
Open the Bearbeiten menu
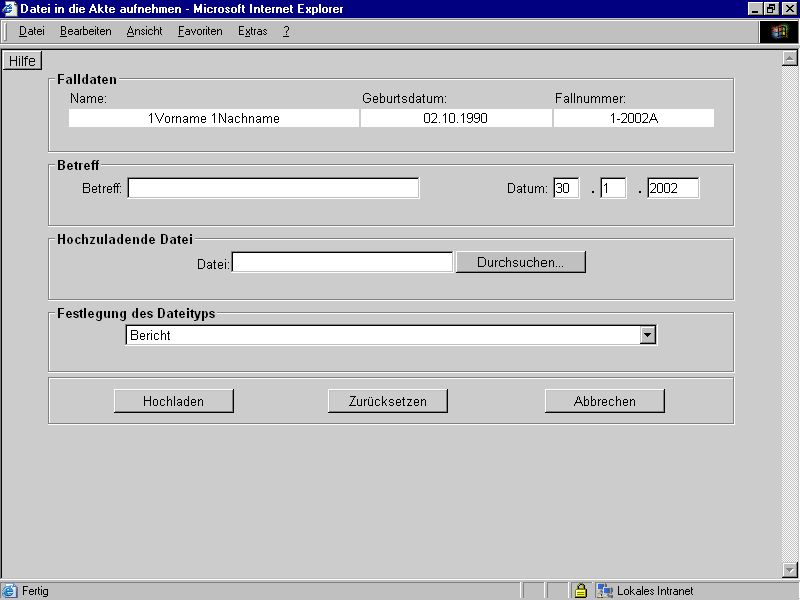click(x=85, y=31)
